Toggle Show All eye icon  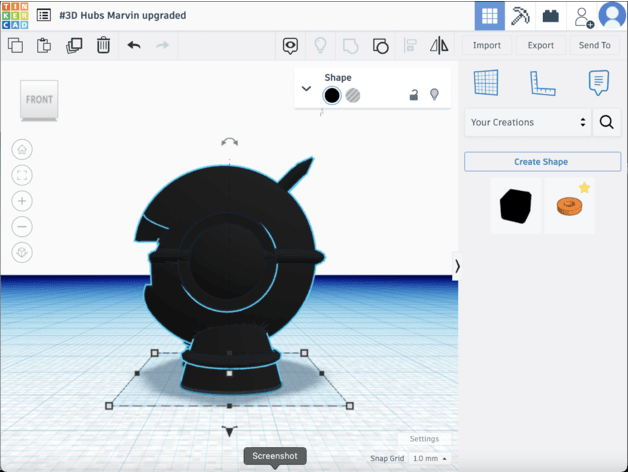point(290,46)
